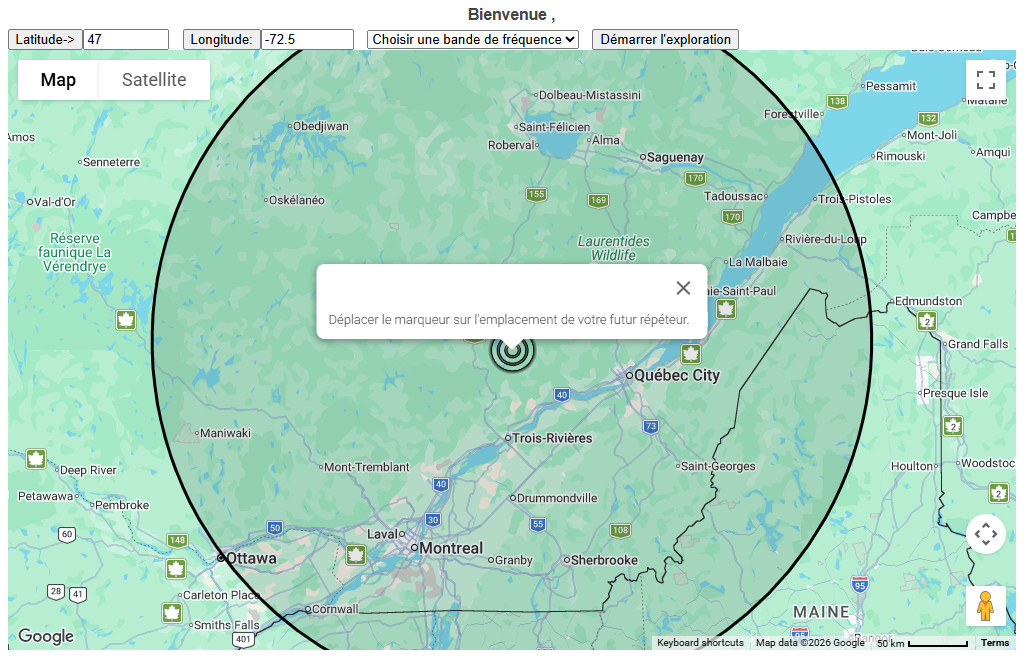Click the Maniwaki label
The width and height of the screenshot is (1035, 659).
point(225,433)
